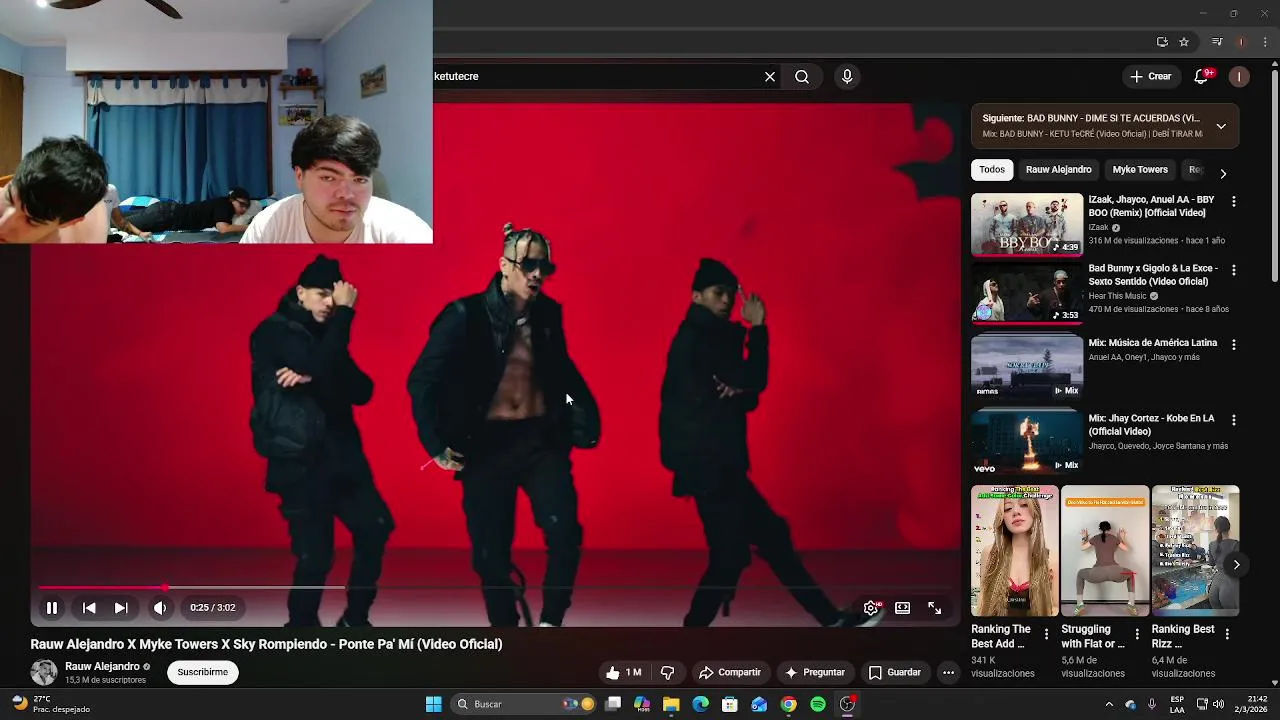Open Spotify from taskbar

click(x=818, y=704)
